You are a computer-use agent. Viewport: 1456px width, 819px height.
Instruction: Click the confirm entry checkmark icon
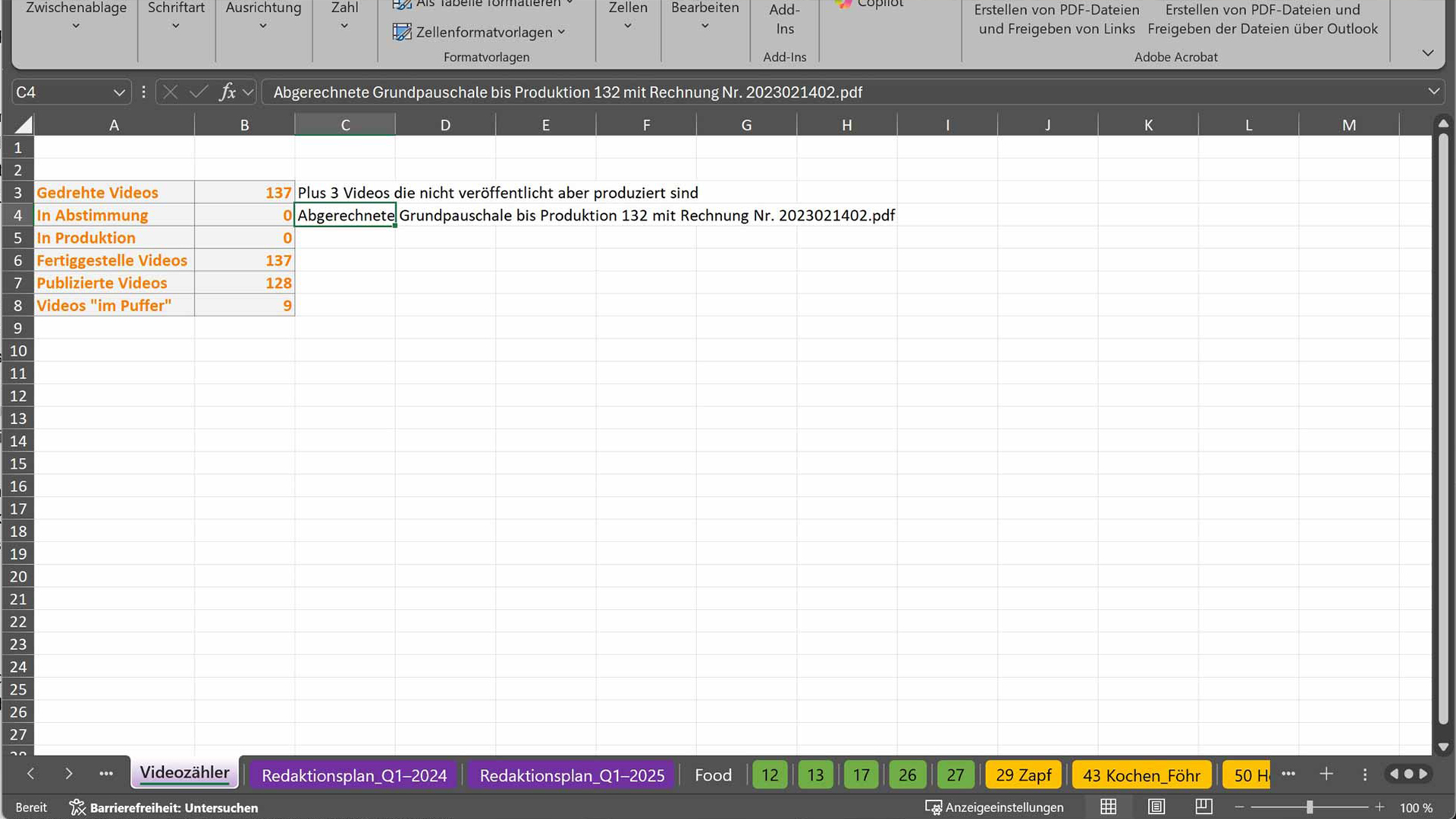(199, 93)
